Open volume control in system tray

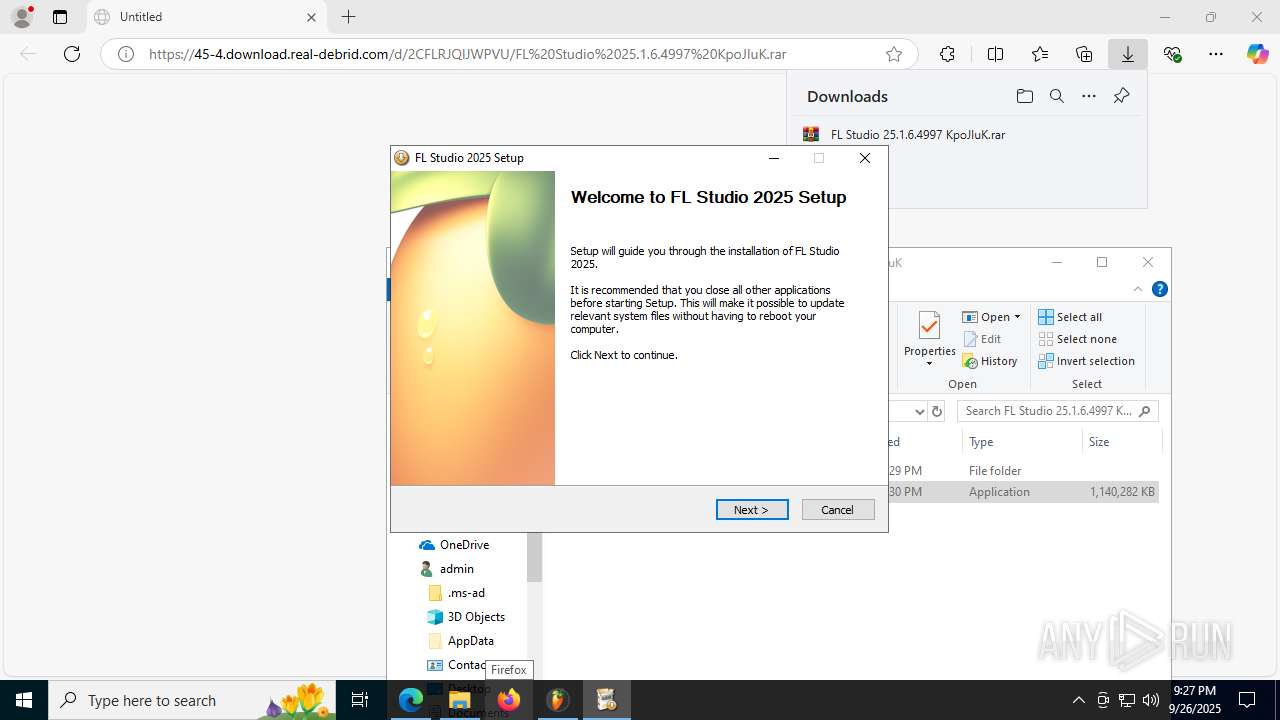1151,700
